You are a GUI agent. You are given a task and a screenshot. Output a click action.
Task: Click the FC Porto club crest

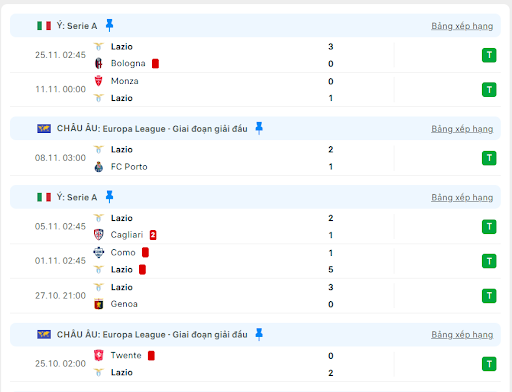tap(99, 167)
